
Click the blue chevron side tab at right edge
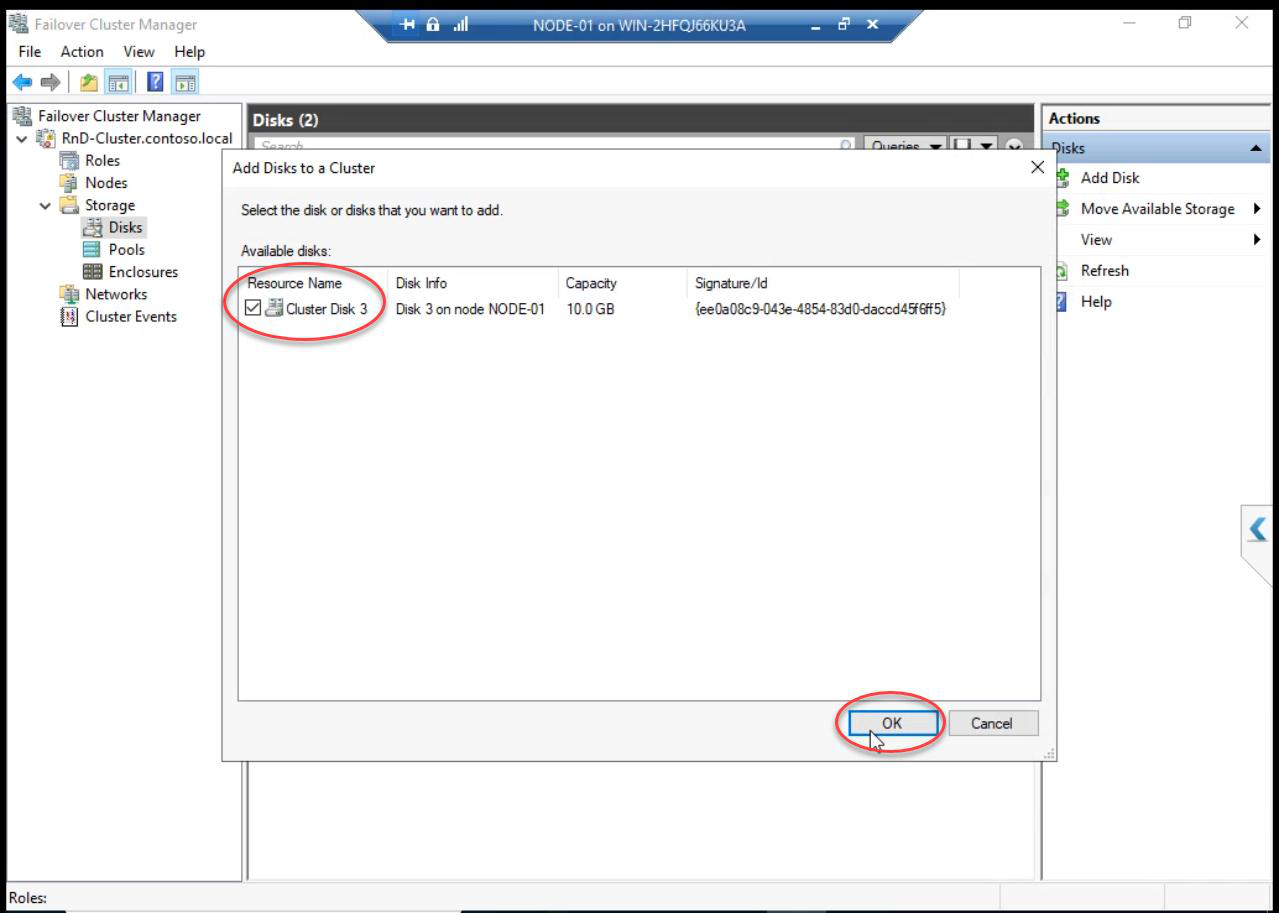click(1258, 529)
